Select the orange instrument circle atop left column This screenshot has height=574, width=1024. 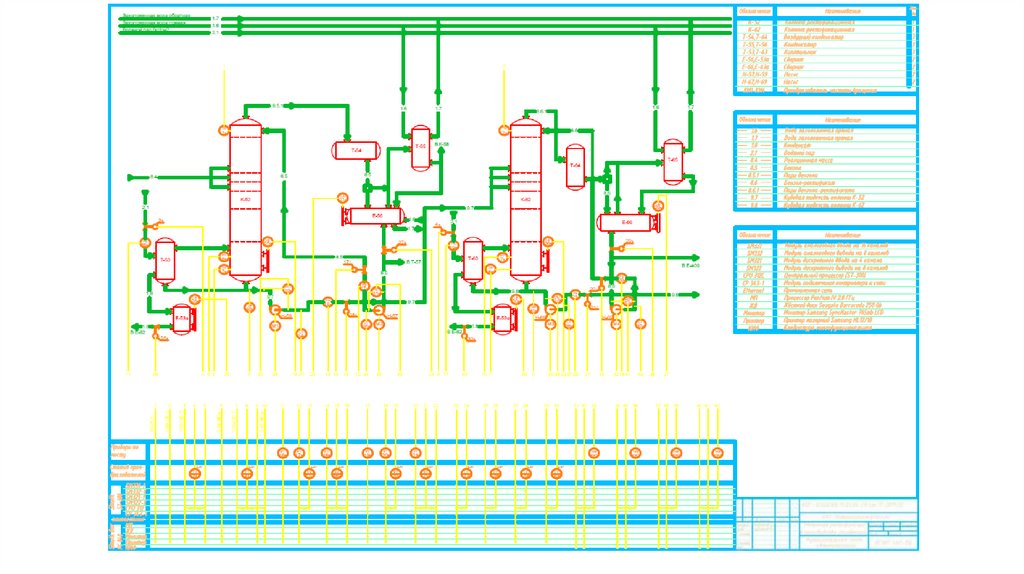[224, 131]
